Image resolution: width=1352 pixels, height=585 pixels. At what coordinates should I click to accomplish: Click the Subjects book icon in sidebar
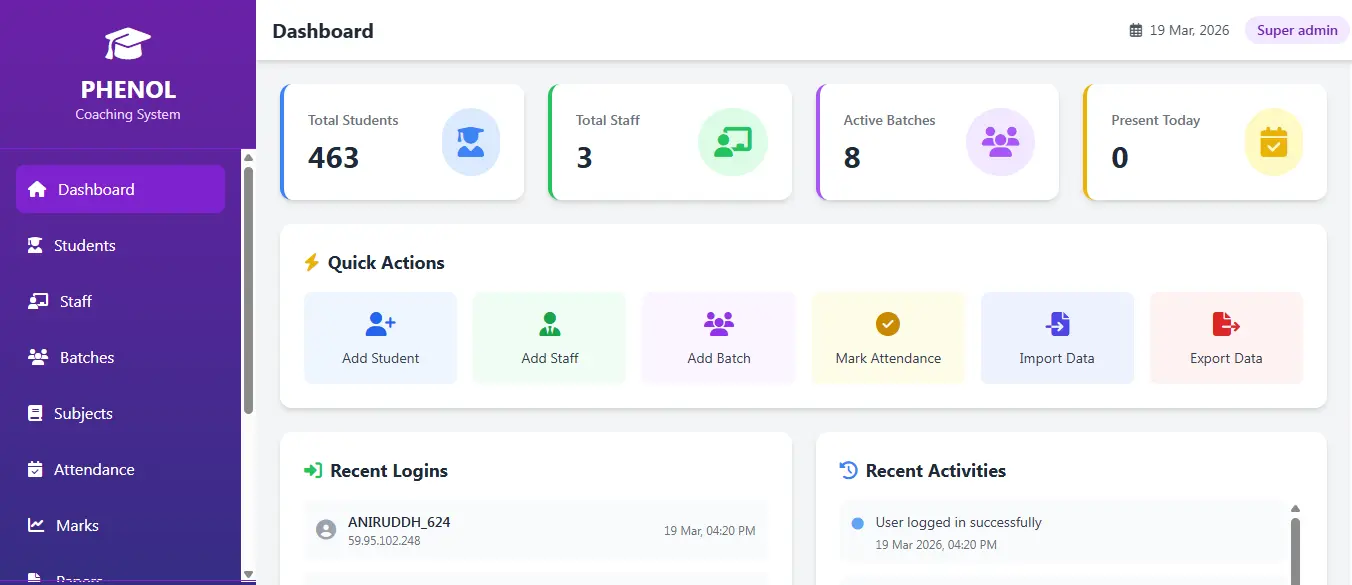(35, 413)
